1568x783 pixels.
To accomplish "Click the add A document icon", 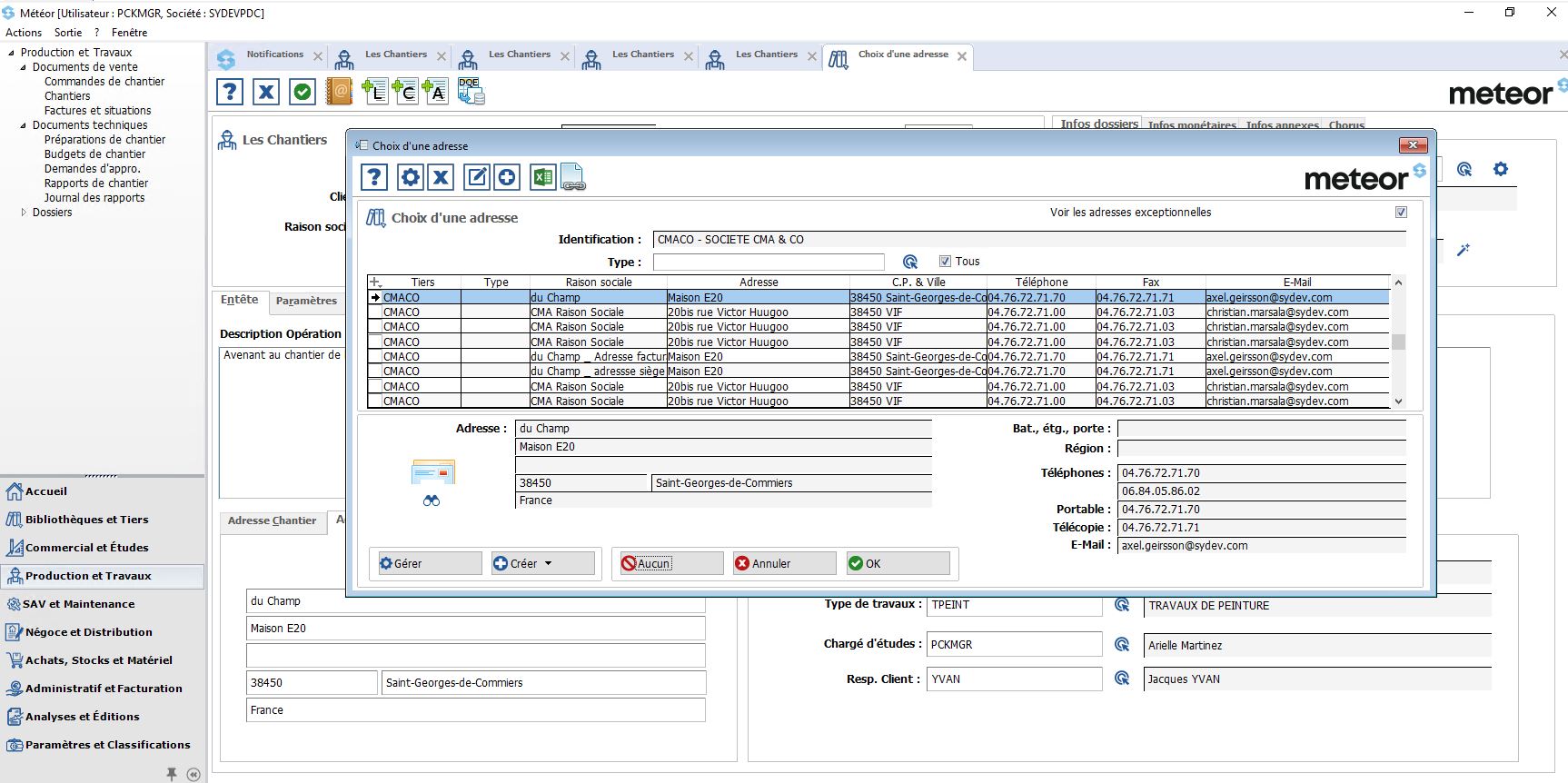I will click(435, 92).
